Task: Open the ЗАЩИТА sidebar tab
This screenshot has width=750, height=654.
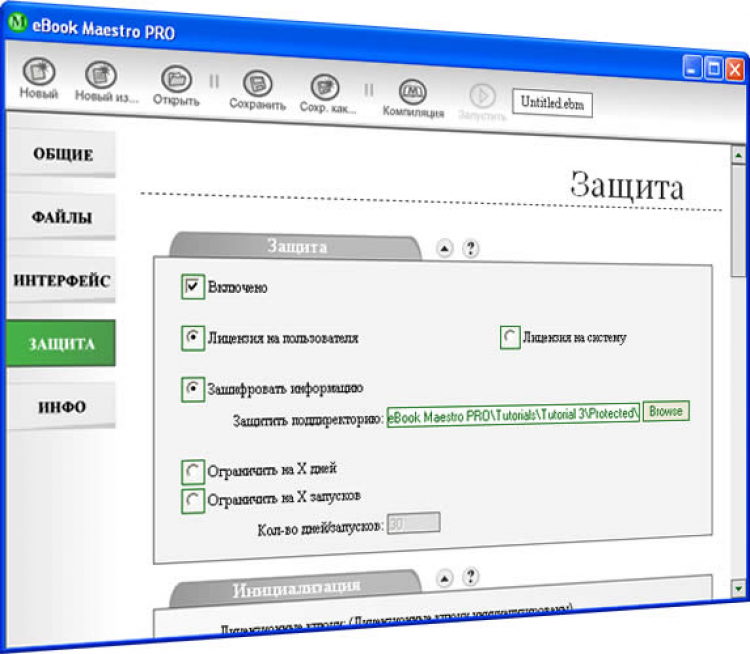Action: pyautogui.click(x=61, y=343)
